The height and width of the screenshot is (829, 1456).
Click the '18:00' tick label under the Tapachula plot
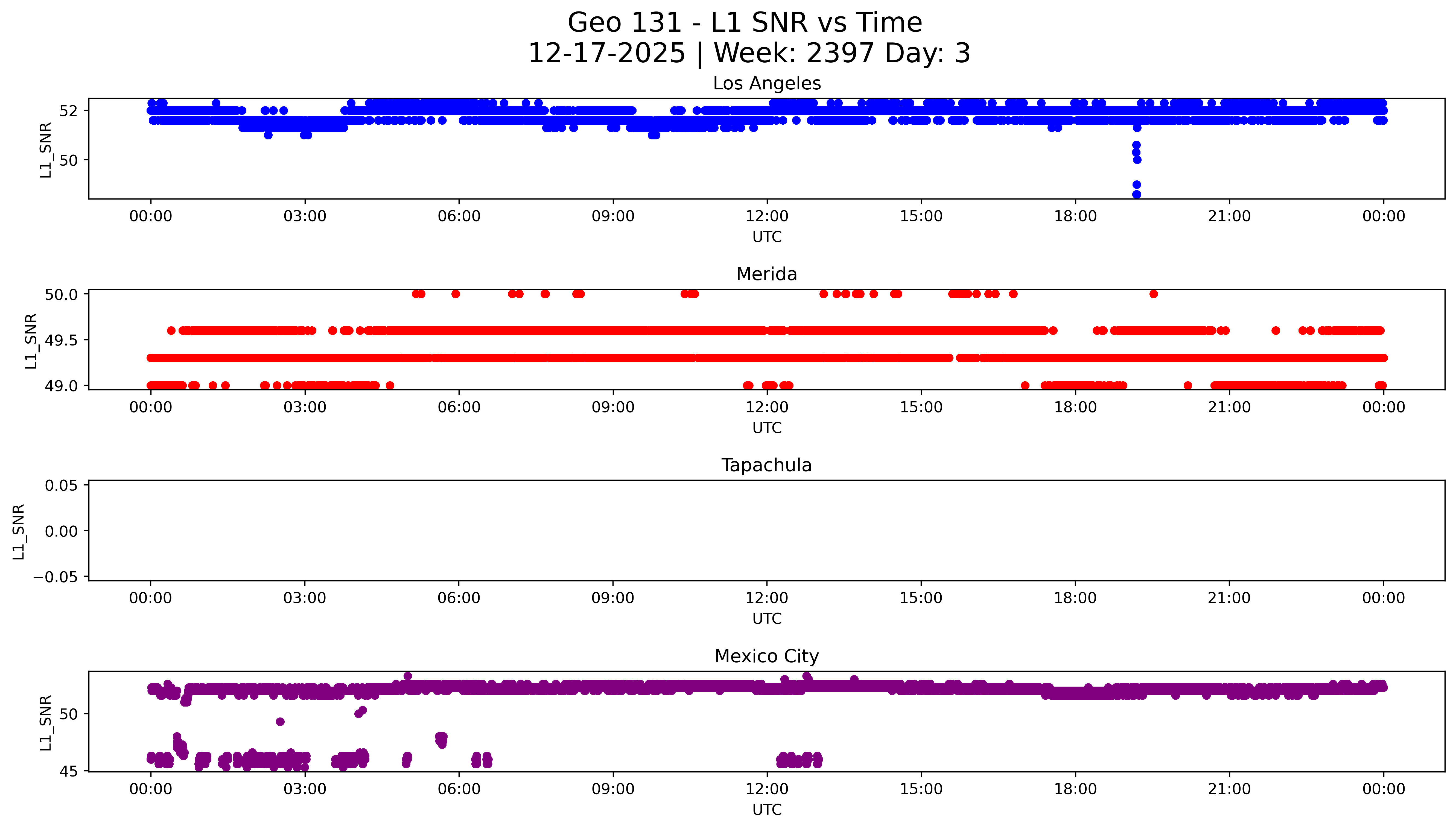[1075, 598]
